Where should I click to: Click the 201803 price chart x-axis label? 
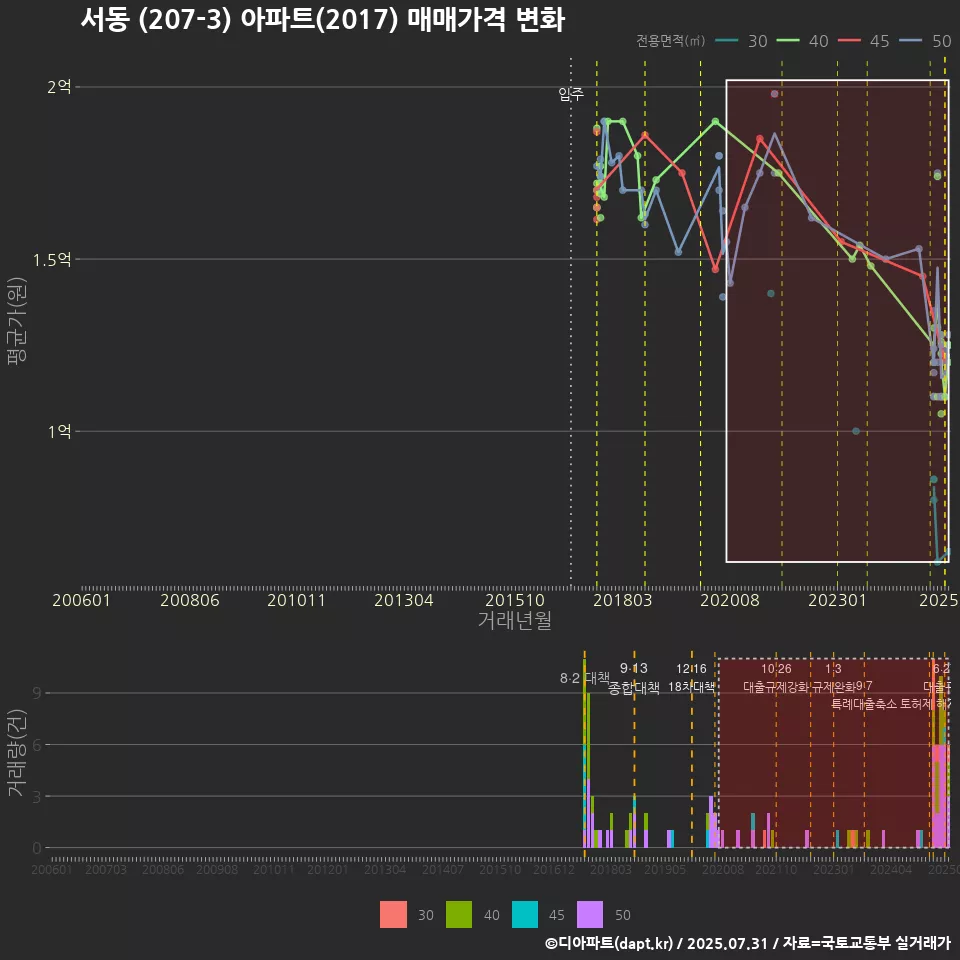(x=623, y=600)
